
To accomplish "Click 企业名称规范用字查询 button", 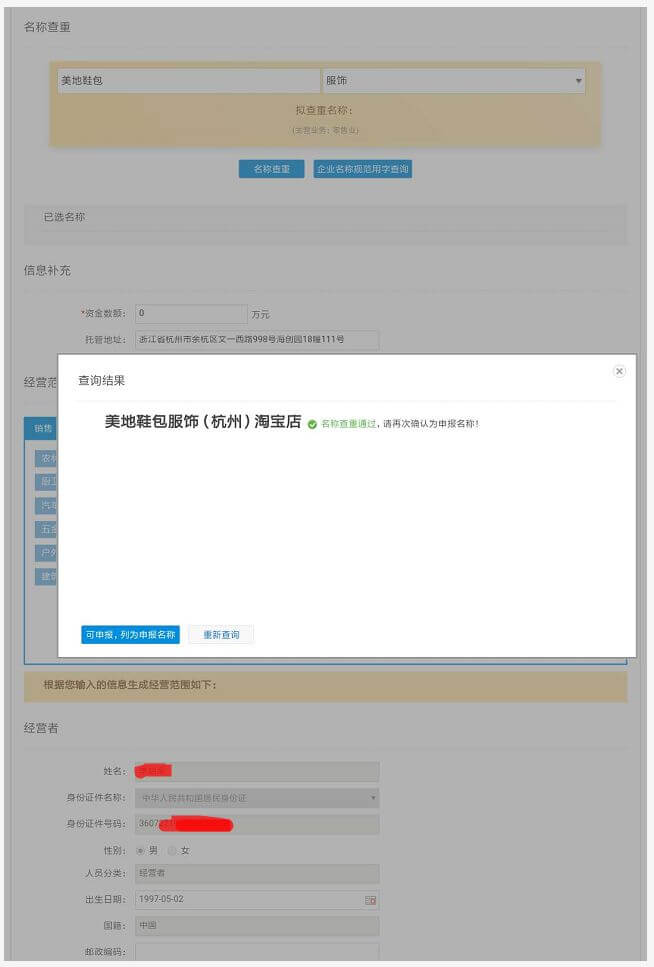I will point(363,169).
